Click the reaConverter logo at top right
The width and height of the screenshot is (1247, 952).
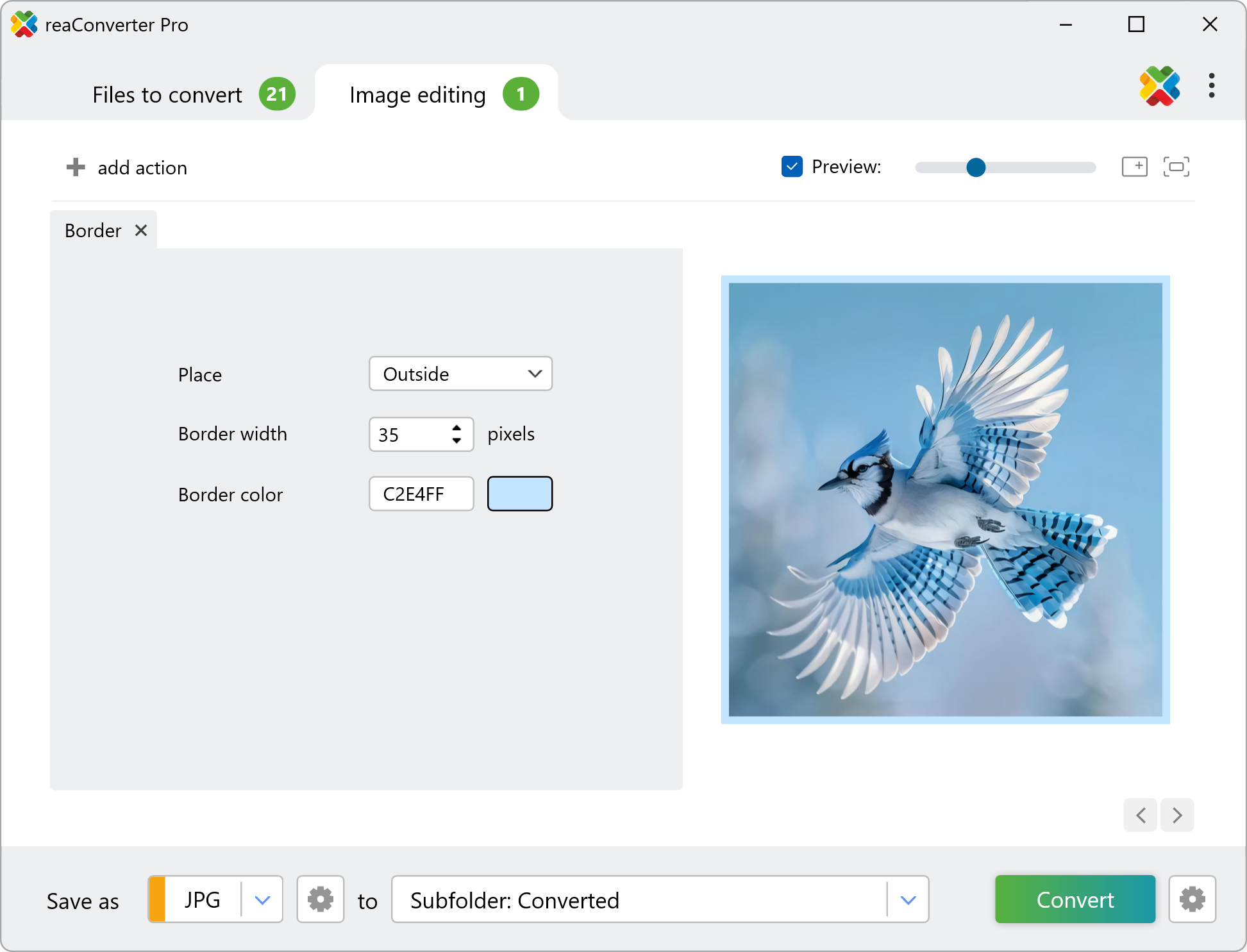[1159, 86]
